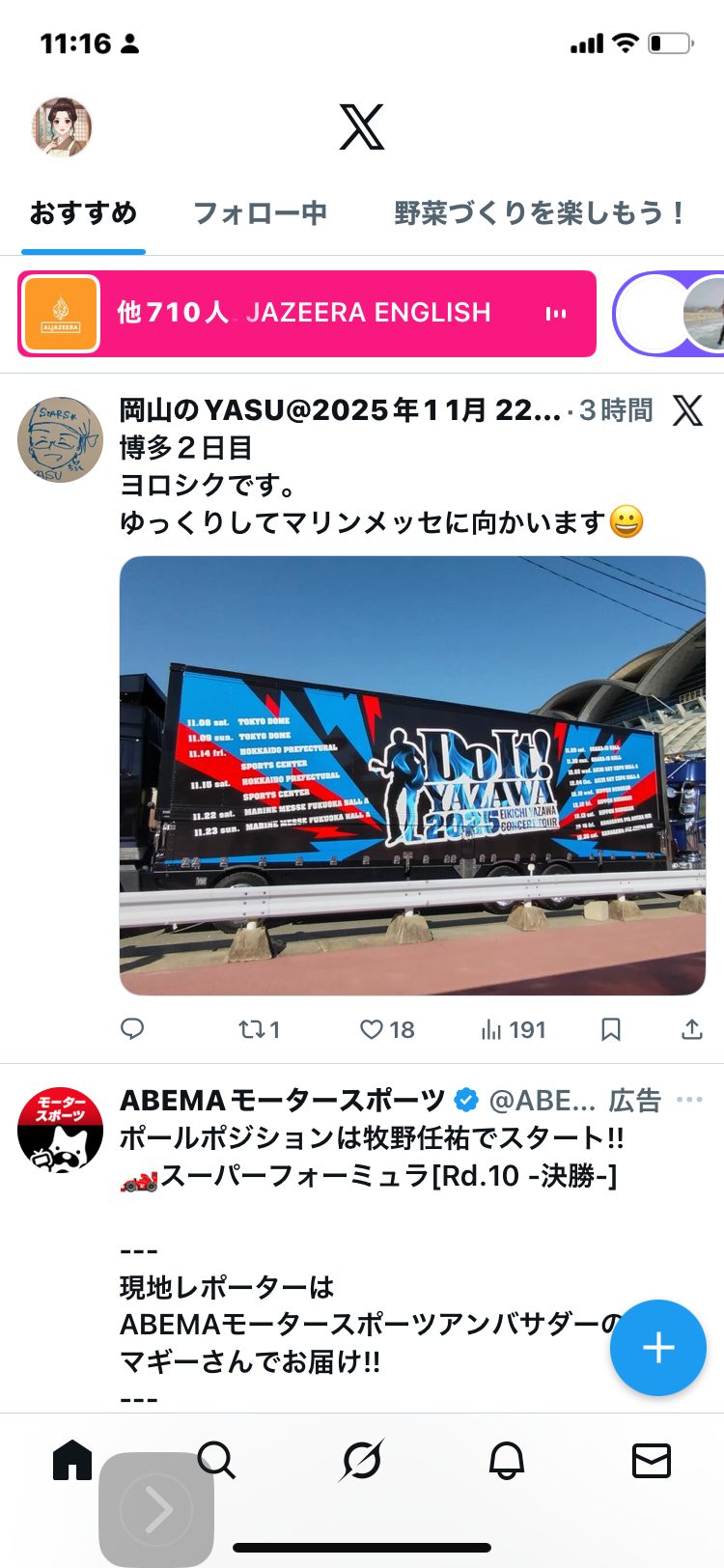Screen dimensions: 724x1568
Task: Reply to YASU's Hakata post
Action: tap(132, 1029)
